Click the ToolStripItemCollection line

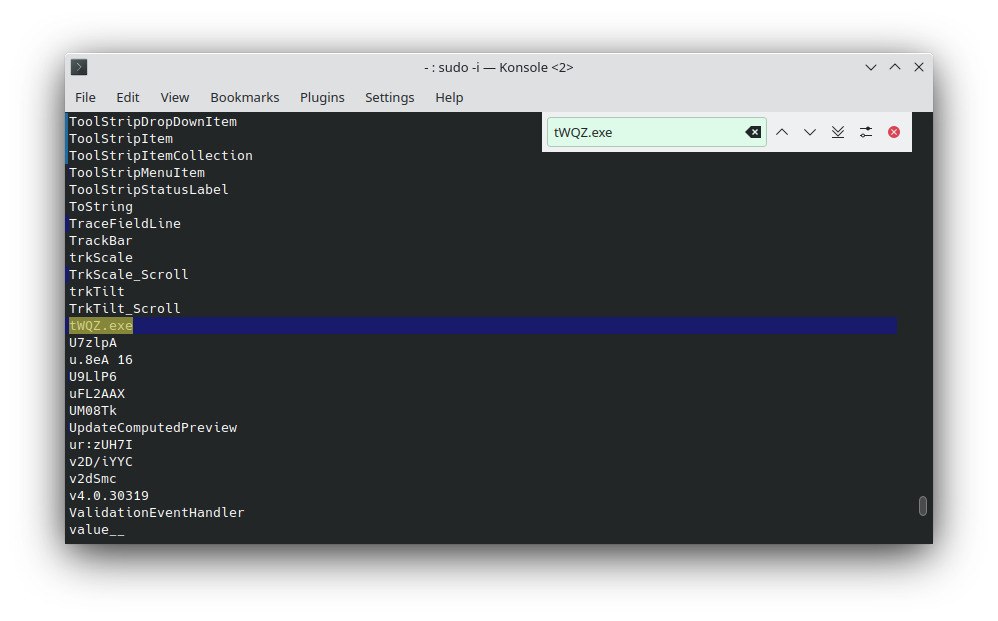pyautogui.click(x=160, y=155)
